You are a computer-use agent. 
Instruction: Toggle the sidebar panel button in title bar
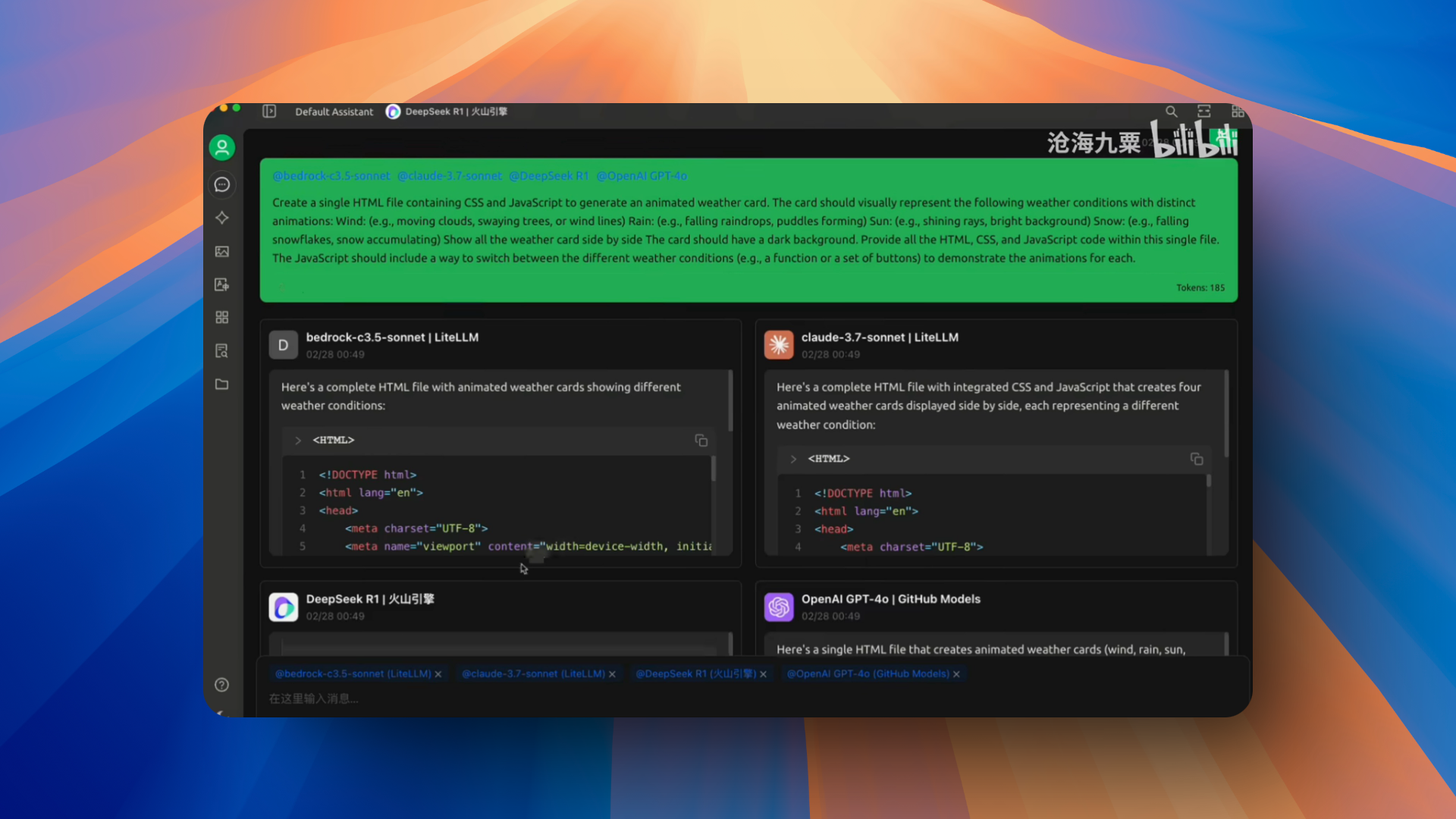269,111
